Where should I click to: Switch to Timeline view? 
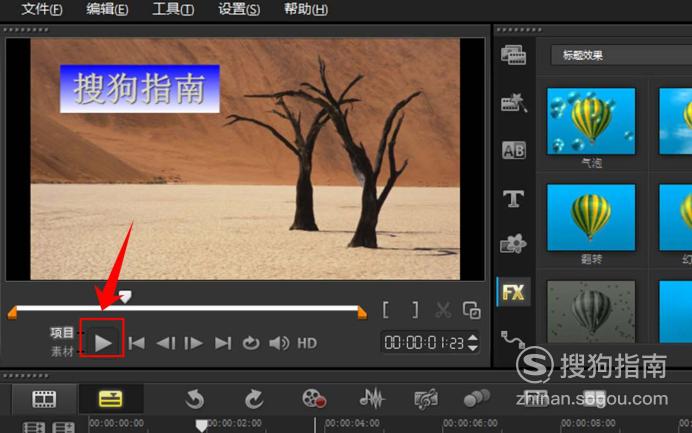click(110, 399)
